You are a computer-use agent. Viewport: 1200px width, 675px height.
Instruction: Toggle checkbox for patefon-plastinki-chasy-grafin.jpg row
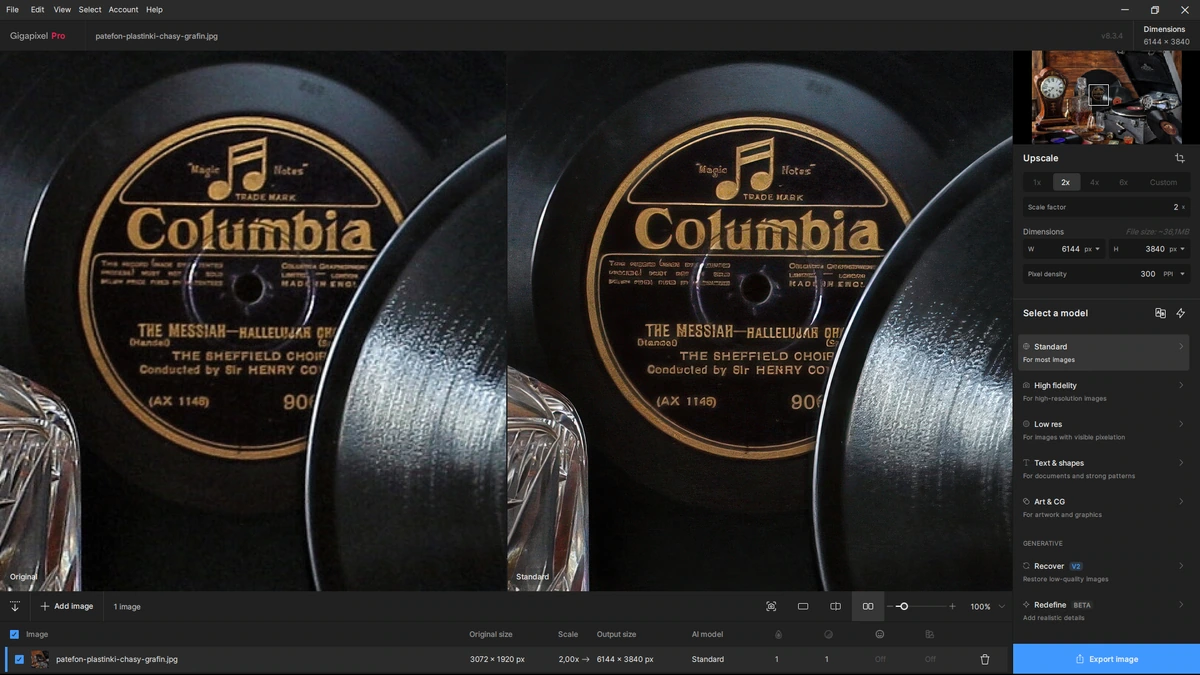coord(19,659)
